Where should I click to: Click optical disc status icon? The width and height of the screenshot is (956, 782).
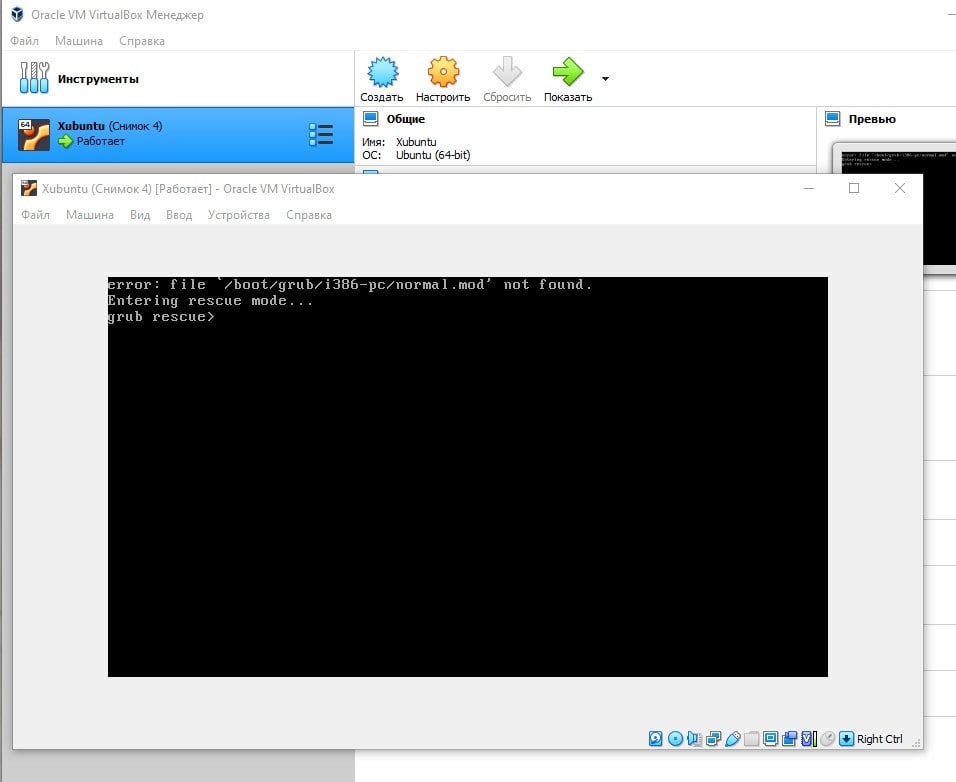pyautogui.click(x=675, y=739)
